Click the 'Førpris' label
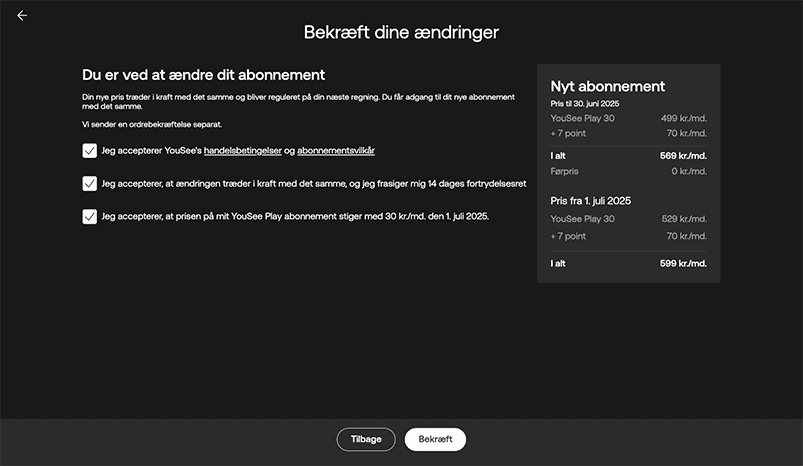 coord(564,171)
